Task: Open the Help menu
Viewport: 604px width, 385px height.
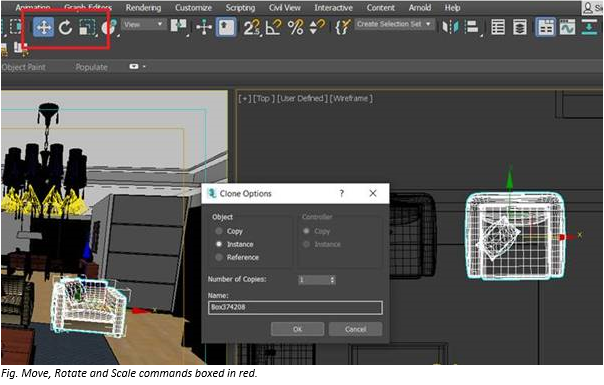Action: [452, 8]
